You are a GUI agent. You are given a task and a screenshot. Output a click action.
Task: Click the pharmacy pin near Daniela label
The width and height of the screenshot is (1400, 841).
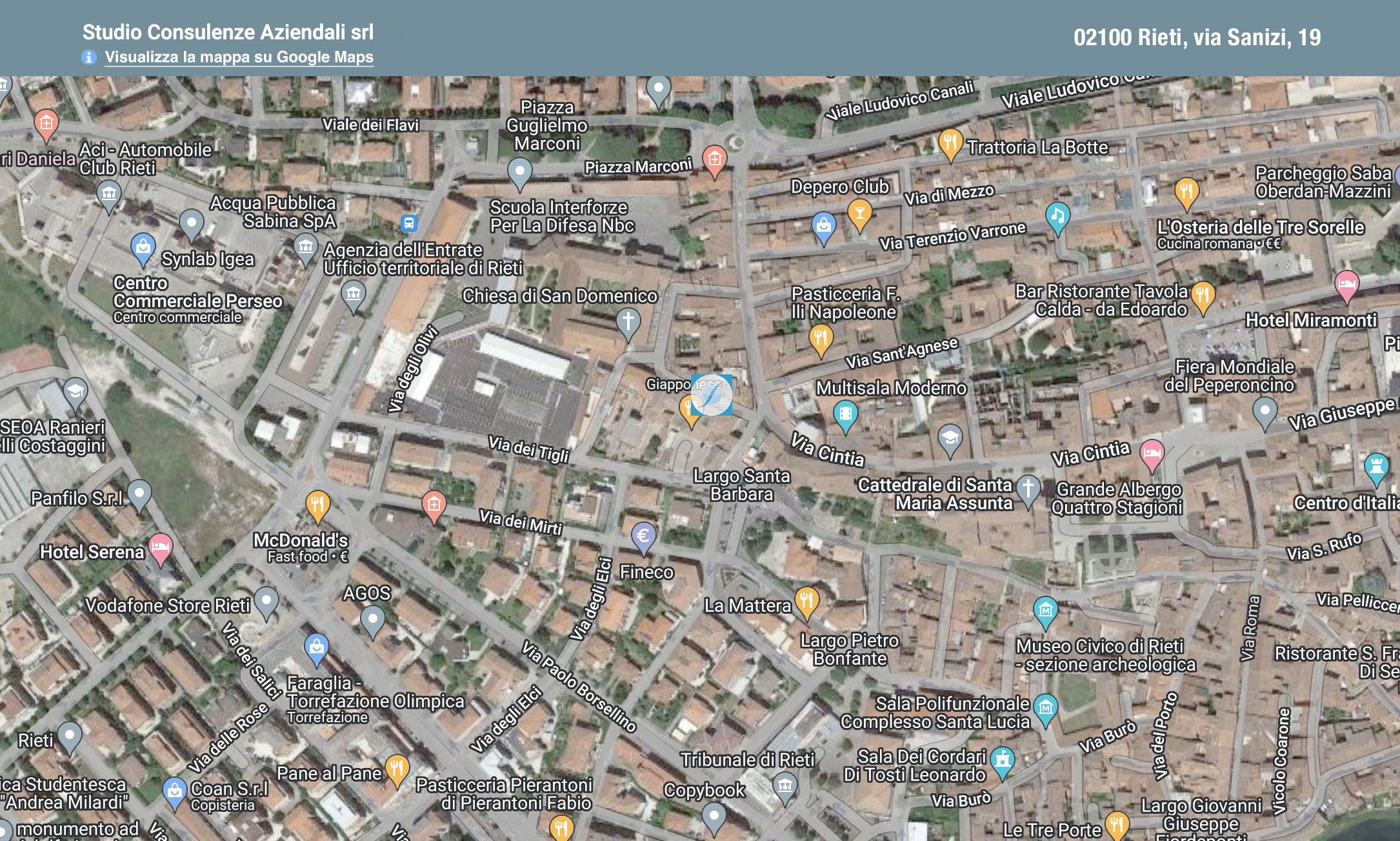click(x=46, y=125)
